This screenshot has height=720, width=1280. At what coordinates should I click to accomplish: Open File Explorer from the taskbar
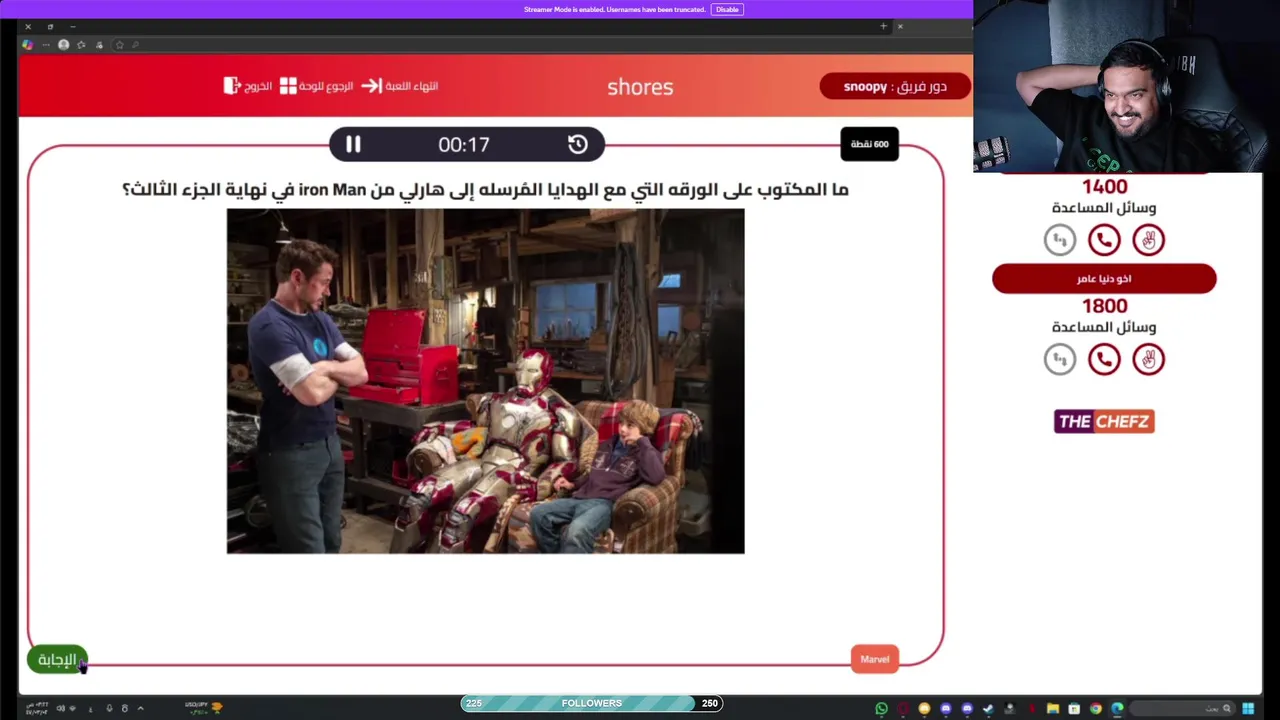pyautogui.click(x=1052, y=709)
